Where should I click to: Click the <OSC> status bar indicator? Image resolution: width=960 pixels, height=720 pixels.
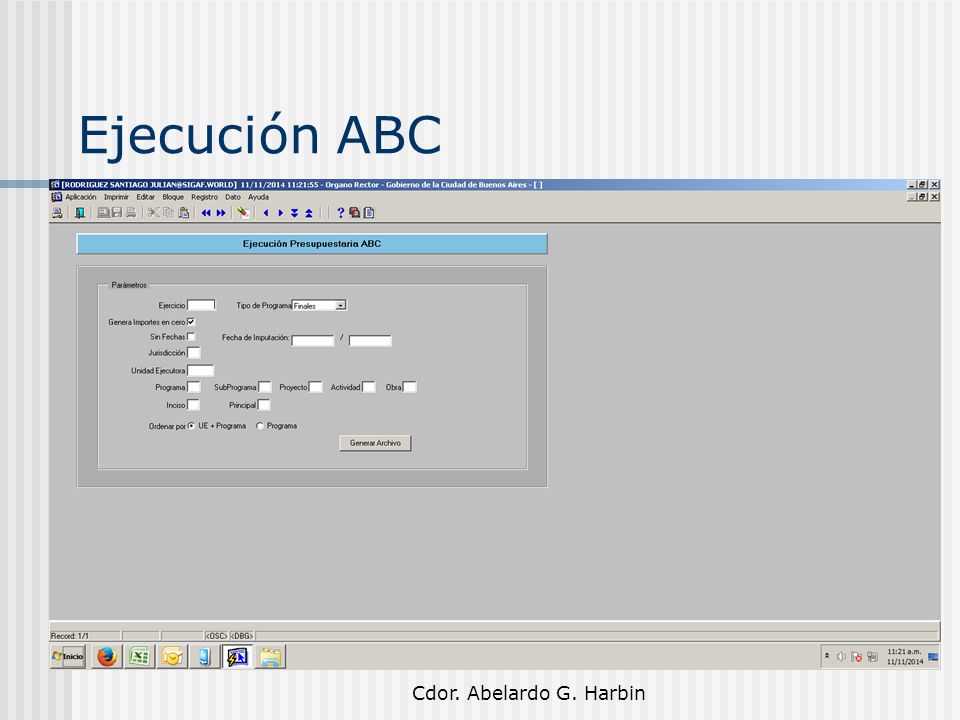click(216, 636)
